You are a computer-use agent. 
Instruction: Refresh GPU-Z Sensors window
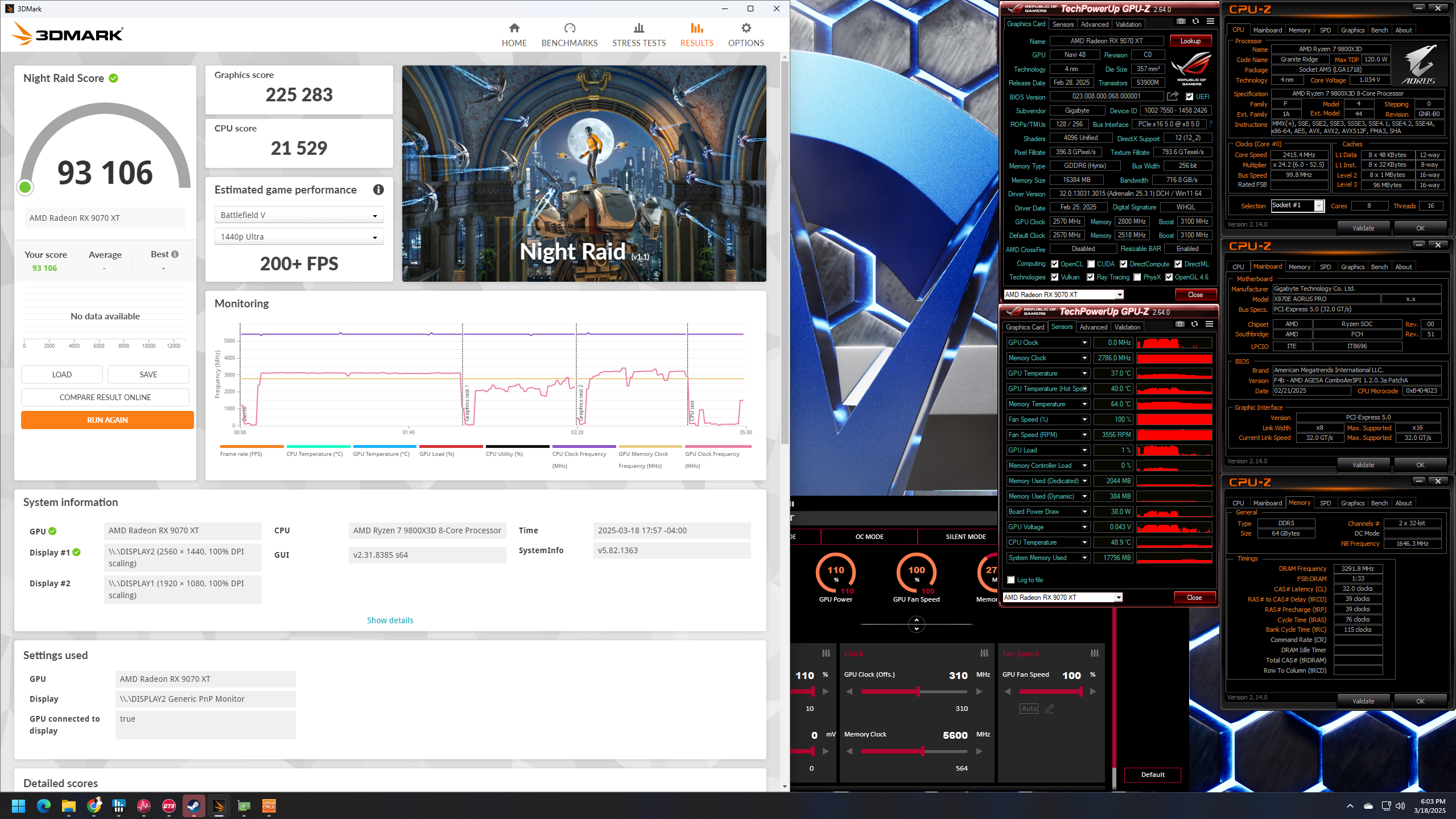pos(1194,324)
